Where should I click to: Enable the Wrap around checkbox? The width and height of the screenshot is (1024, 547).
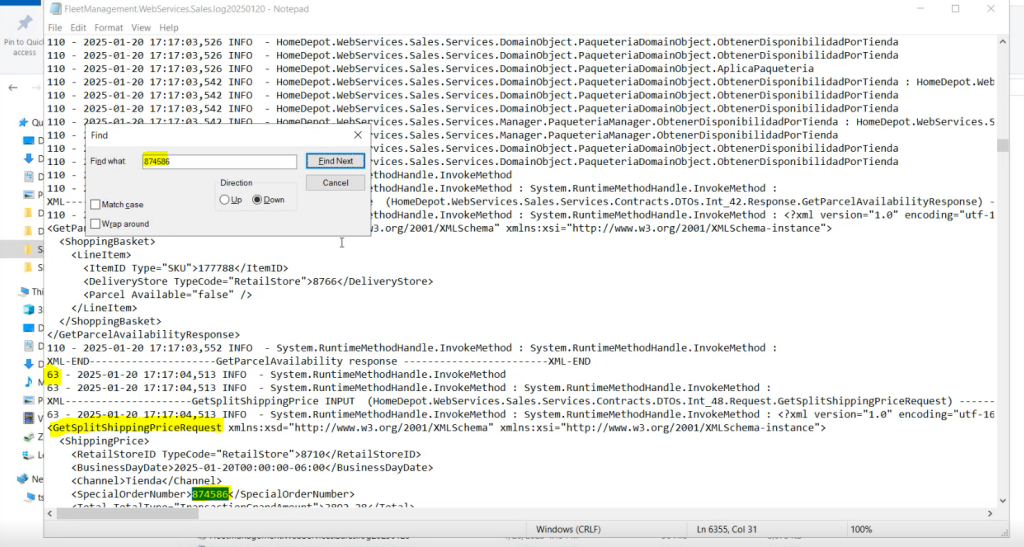[95, 224]
